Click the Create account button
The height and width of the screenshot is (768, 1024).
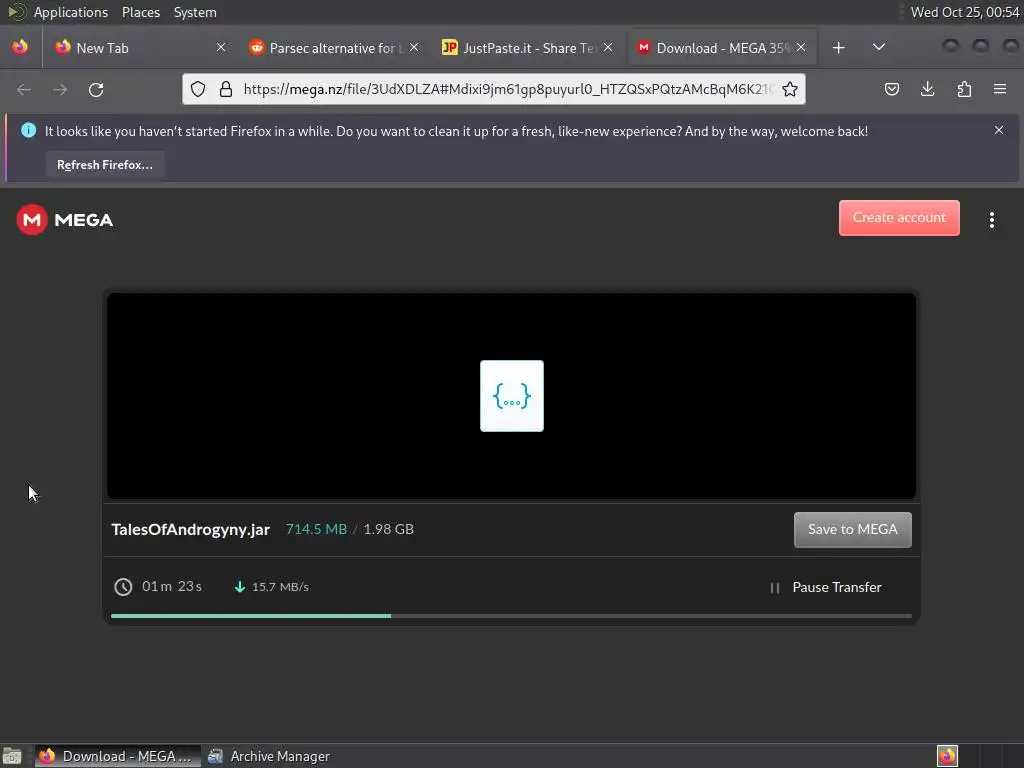pyautogui.click(x=899, y=217)
